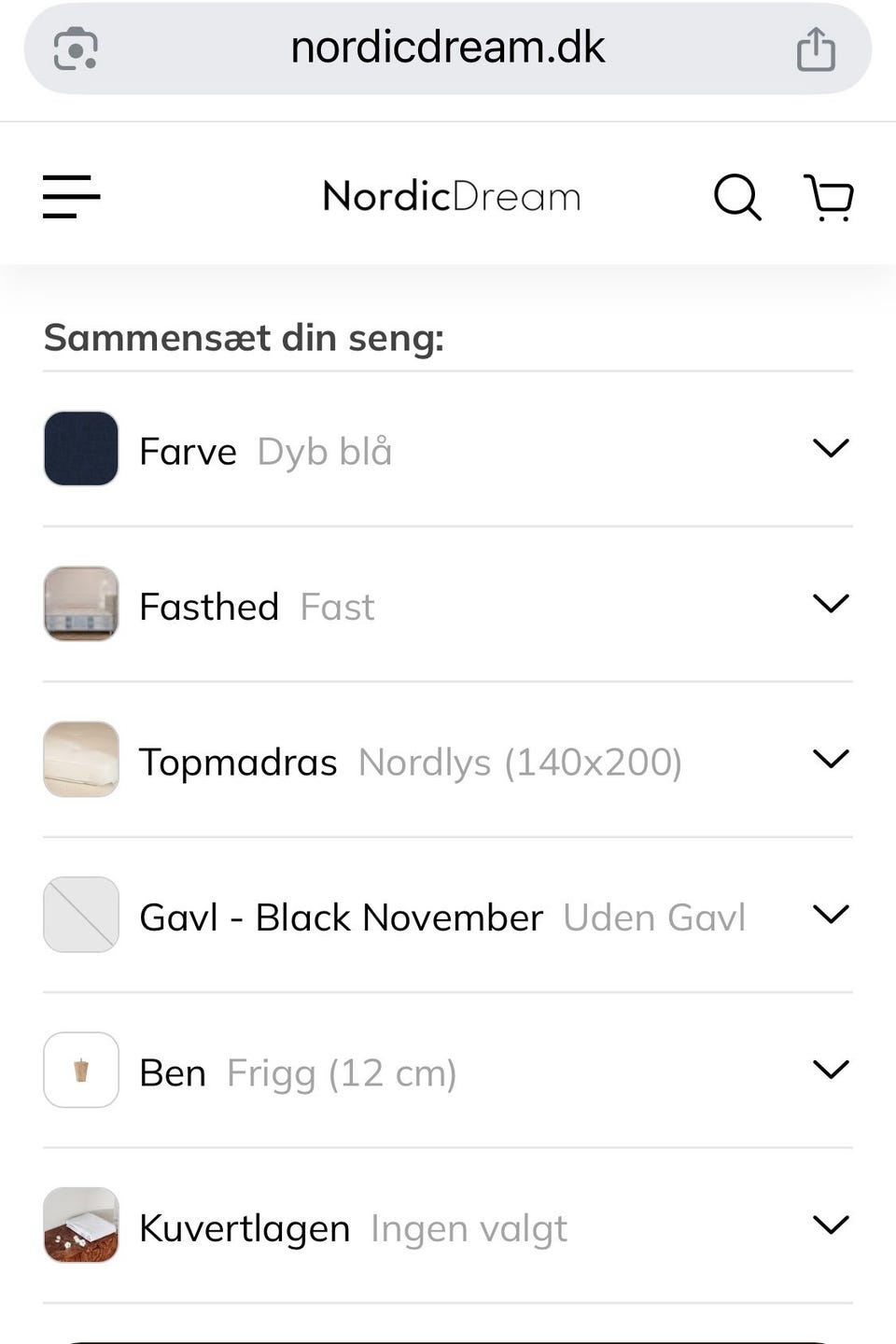
Task: Expand the Farve dropdown chevron
Action: 831,449
